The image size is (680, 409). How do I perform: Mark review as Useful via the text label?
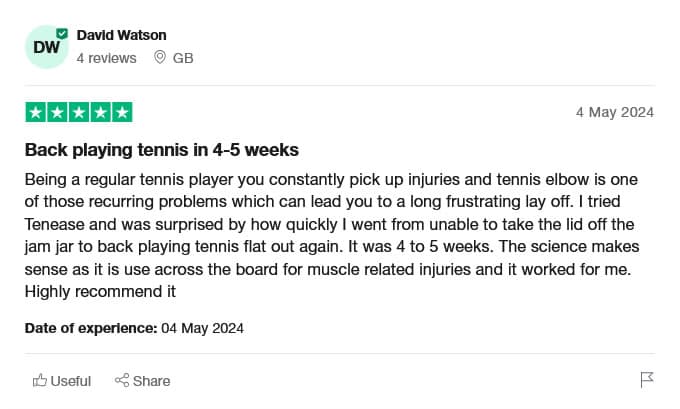click(71, 381)
